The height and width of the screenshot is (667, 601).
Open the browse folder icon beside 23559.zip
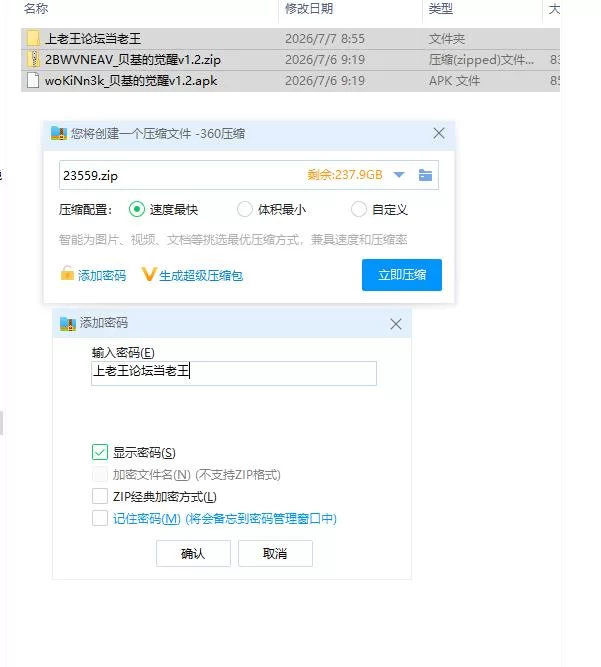(x=425, y=175)
